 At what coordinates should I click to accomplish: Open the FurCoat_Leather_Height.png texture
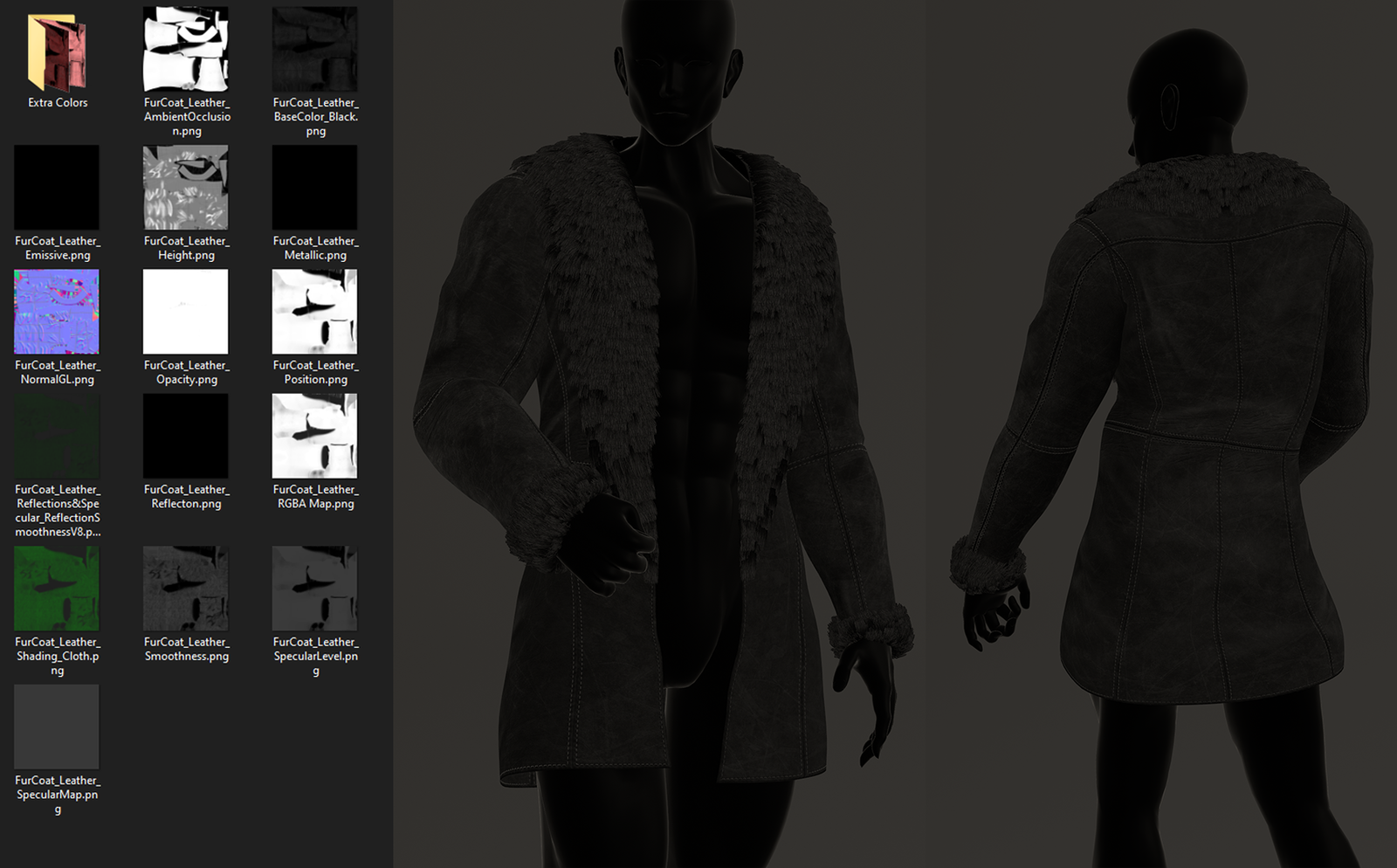(x=185, y=187)
